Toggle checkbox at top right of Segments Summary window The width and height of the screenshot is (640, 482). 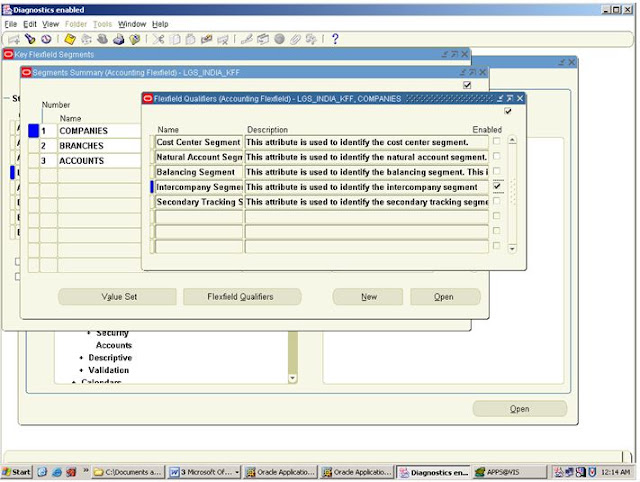coord(467,85)
